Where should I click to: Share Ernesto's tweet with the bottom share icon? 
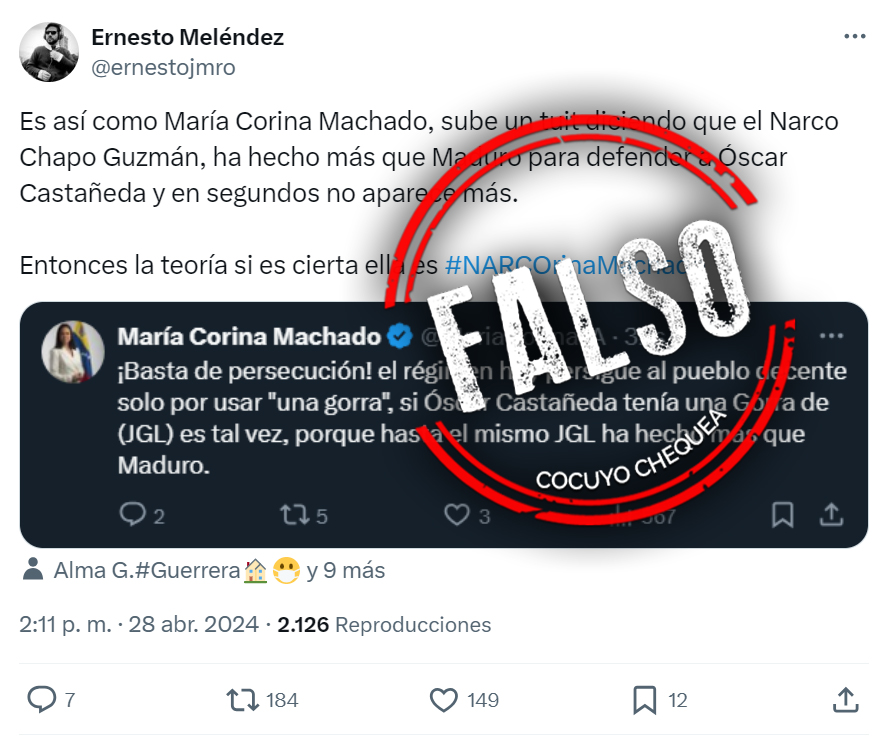845,699
